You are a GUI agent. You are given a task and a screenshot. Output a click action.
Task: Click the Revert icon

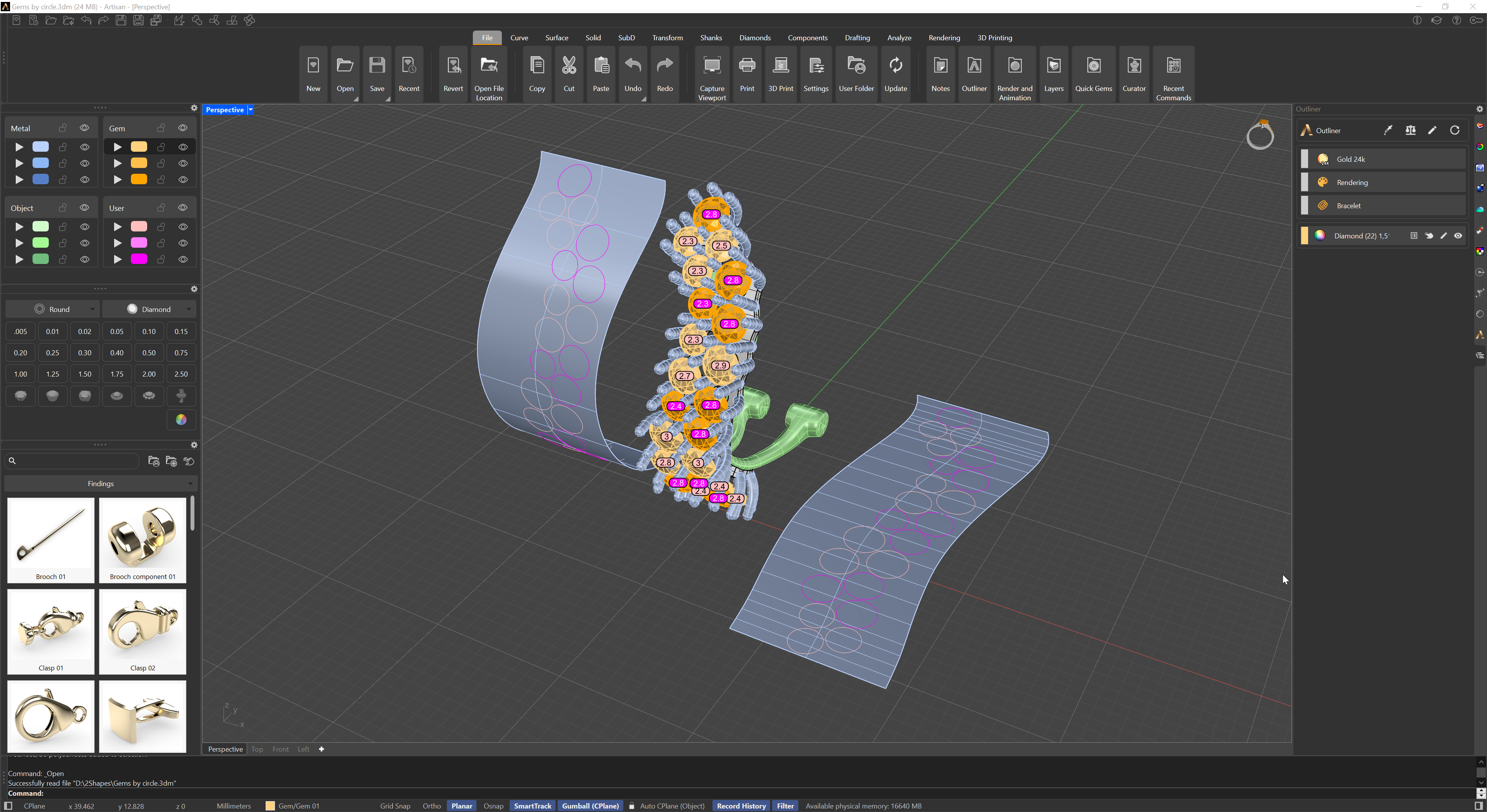click(x=453, y=74)
